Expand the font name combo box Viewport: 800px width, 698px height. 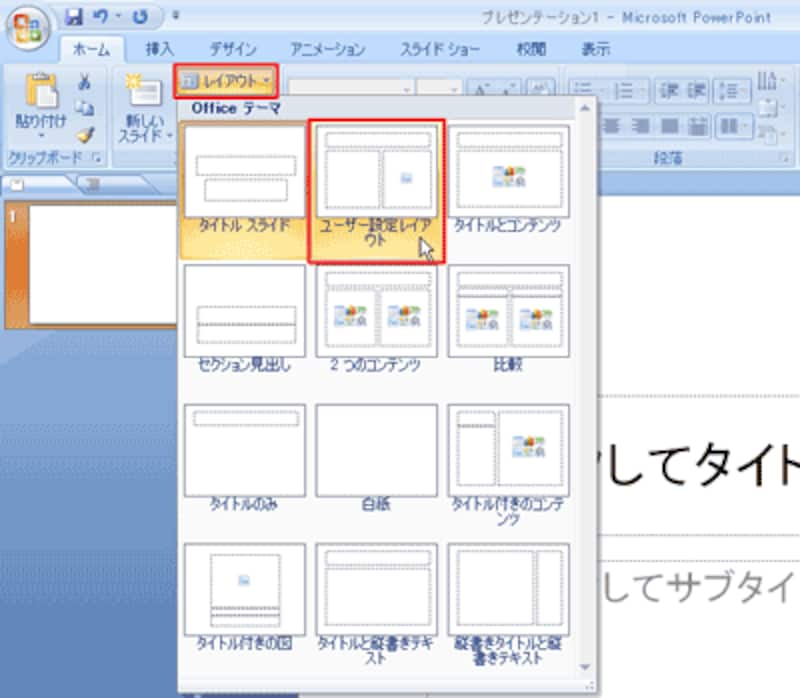click(x=406, y=90)
